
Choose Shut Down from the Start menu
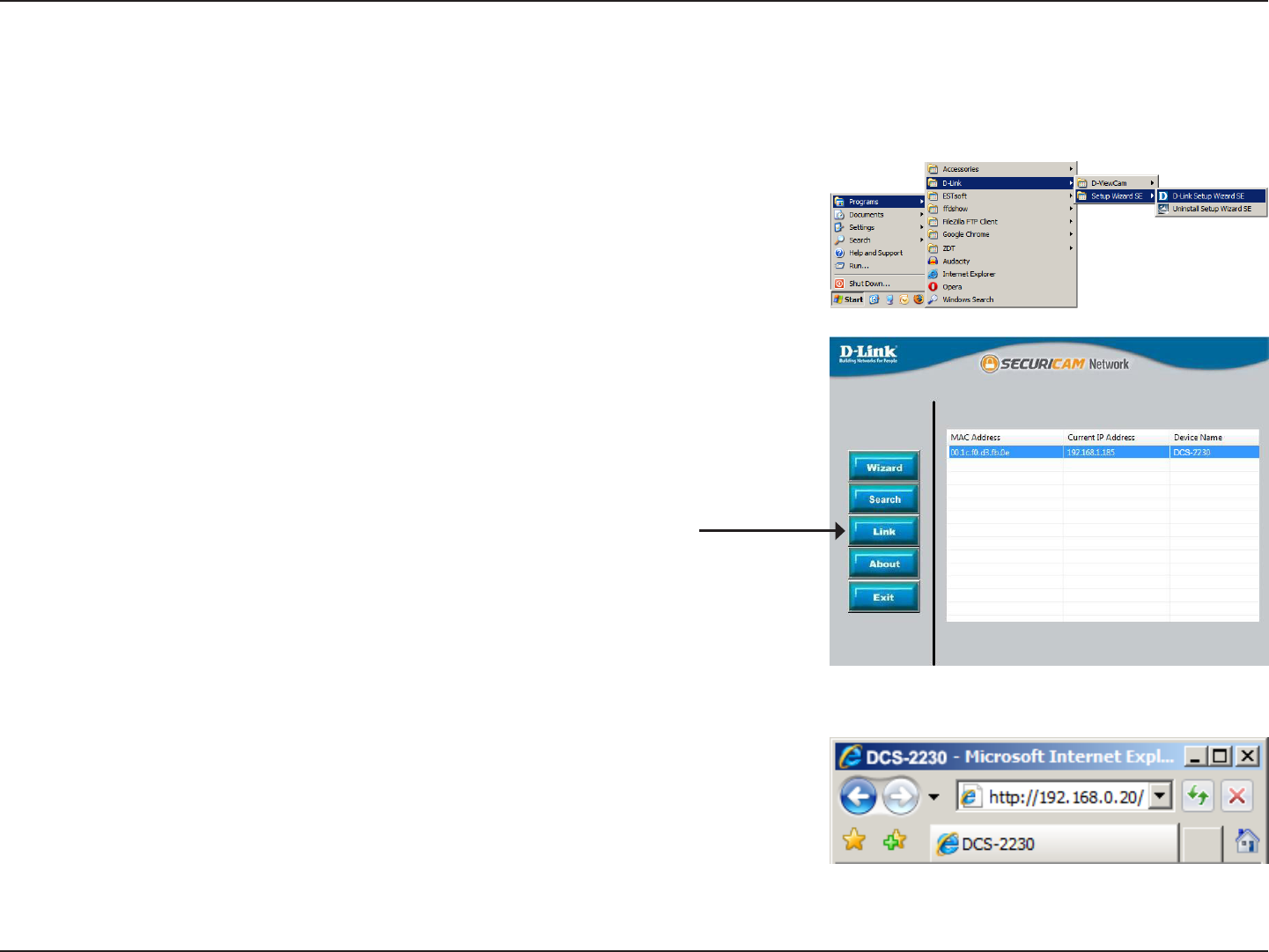(x=879, y=284)
